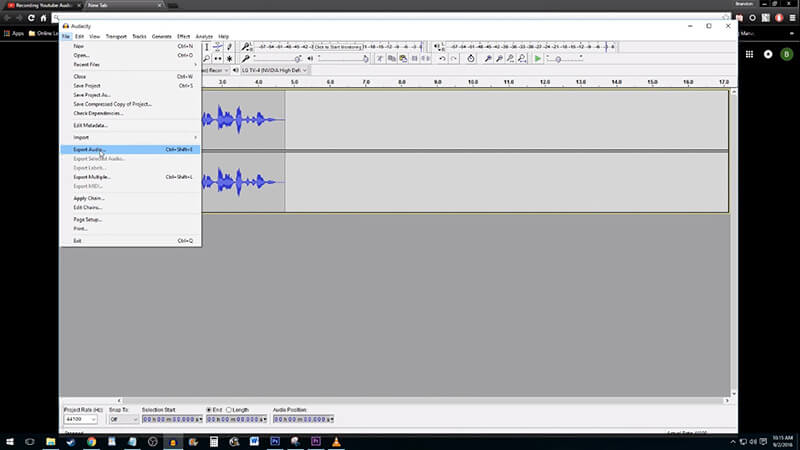Click the recording meter to start monitoring
Image resolution: width=800 pixels, height=450 pixels.
[x=338, y=47]
